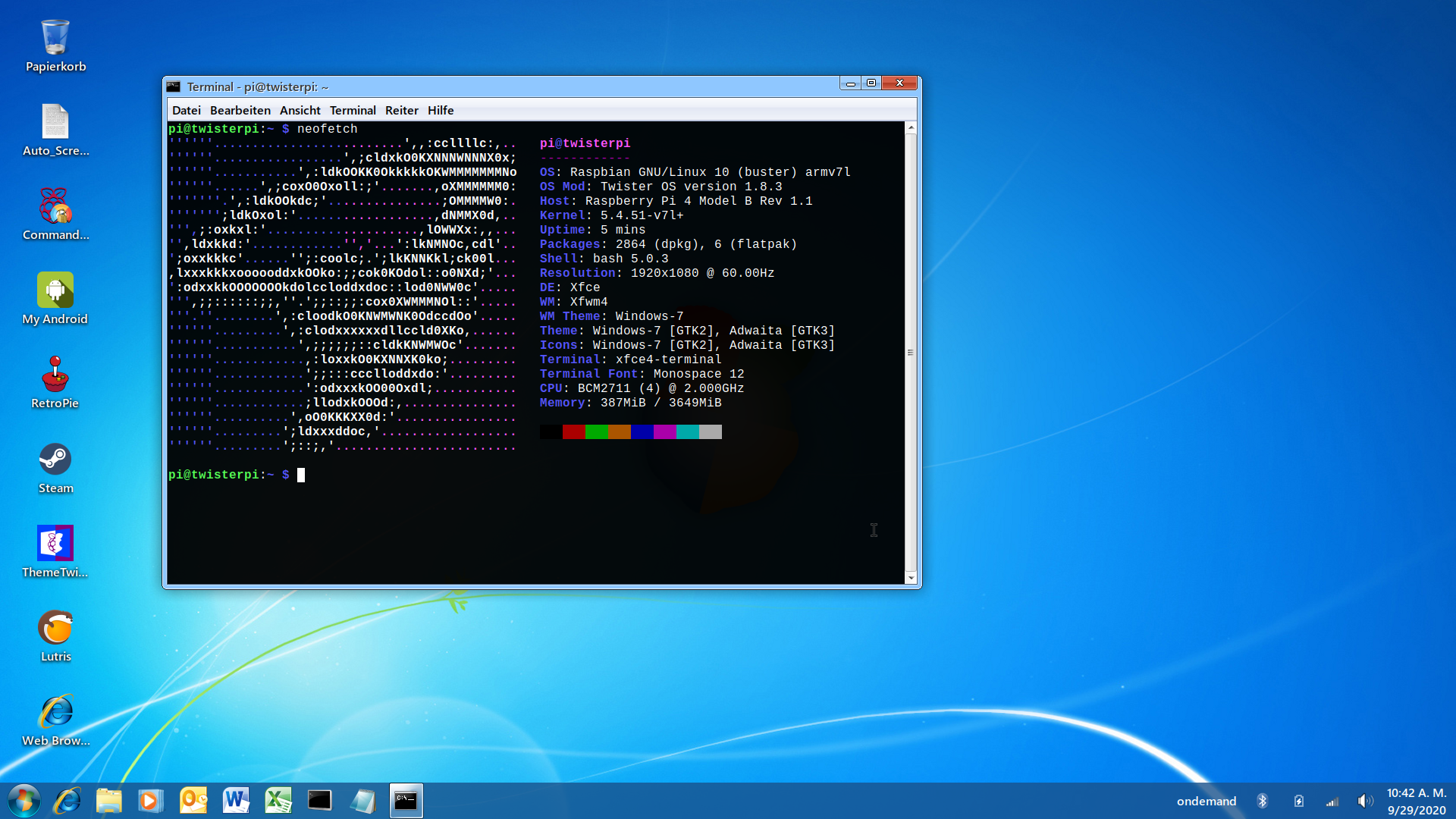Open the volume speaker tray icon
Image resolution: width=1456 pixels, height=819 pixels.
pos(1365,801)
